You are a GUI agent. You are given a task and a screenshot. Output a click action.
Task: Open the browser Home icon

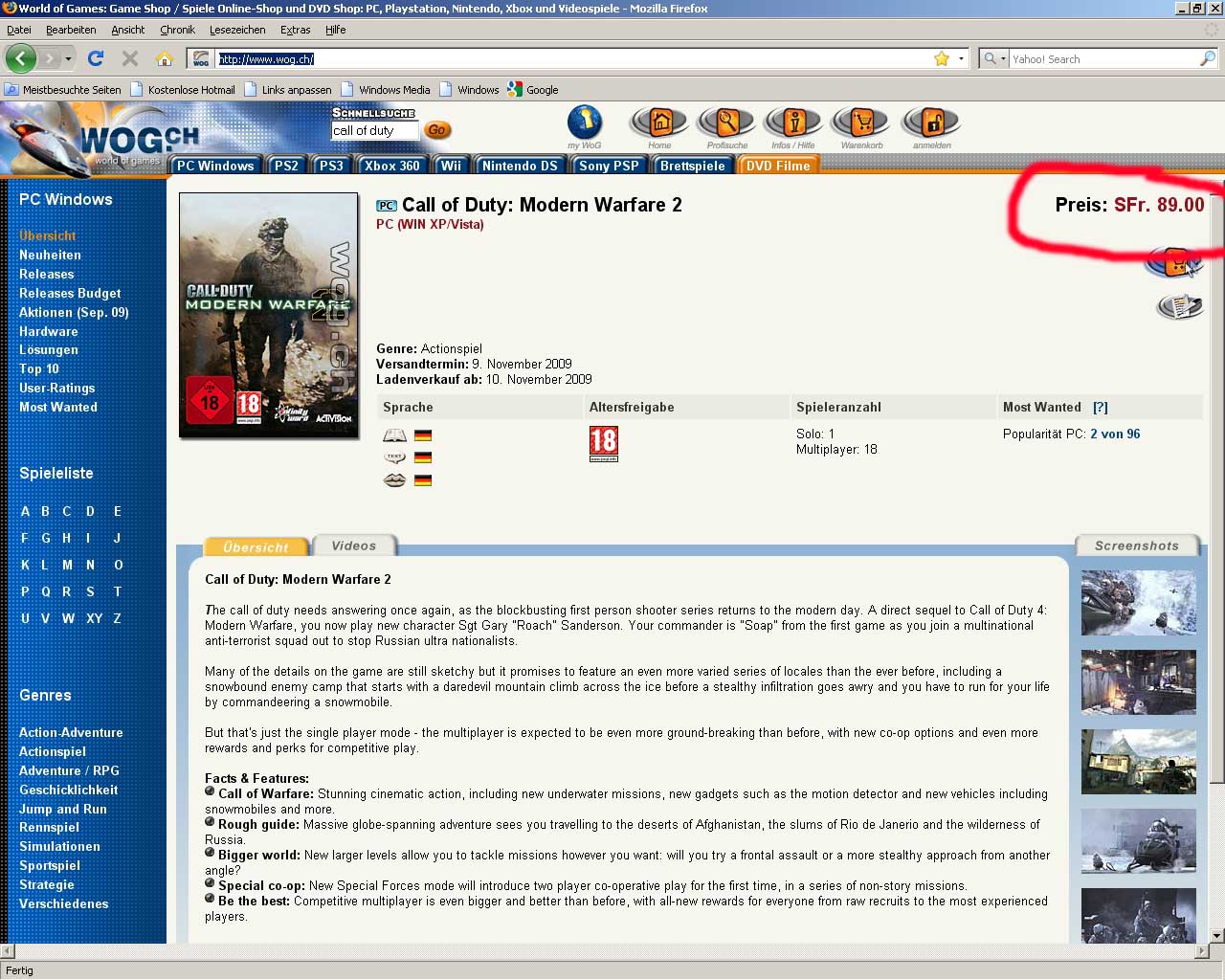click(x=165, y=58)
